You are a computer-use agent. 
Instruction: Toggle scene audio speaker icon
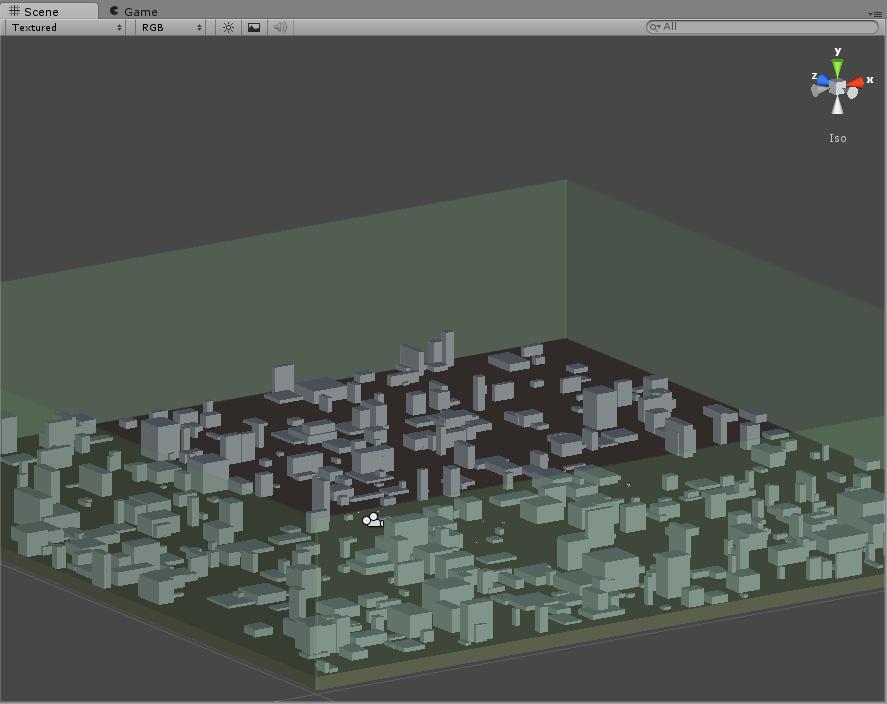click(x=280, y=27)
